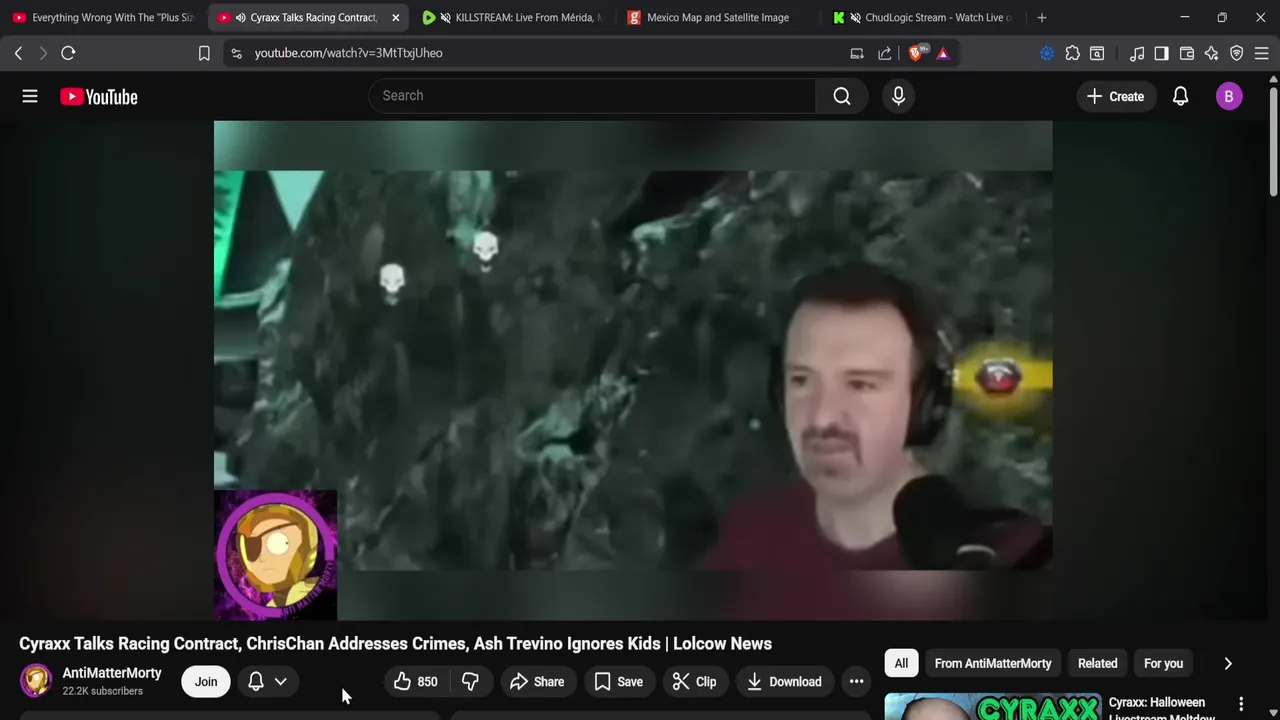
Task: Close the Cyraxx Talks Racing tab
Action: 395,18
